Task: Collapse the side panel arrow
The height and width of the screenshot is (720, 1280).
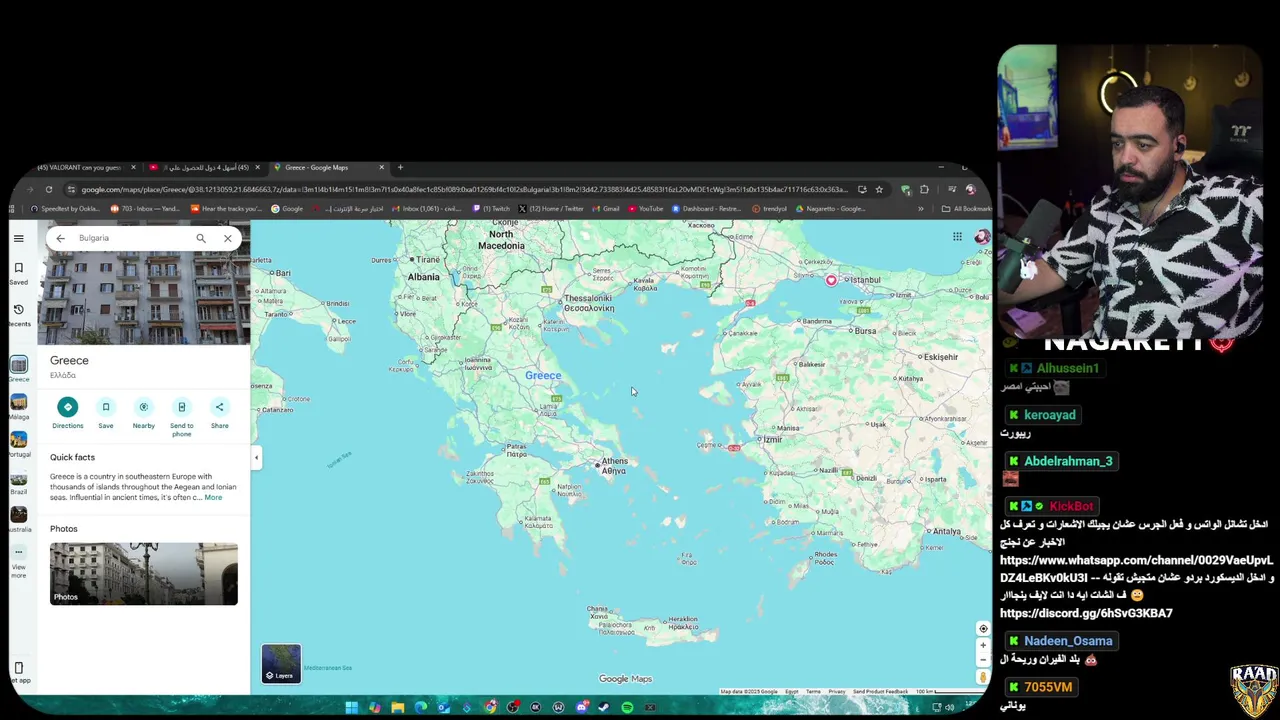Action: pyautogui.click(x=256, y=458)
